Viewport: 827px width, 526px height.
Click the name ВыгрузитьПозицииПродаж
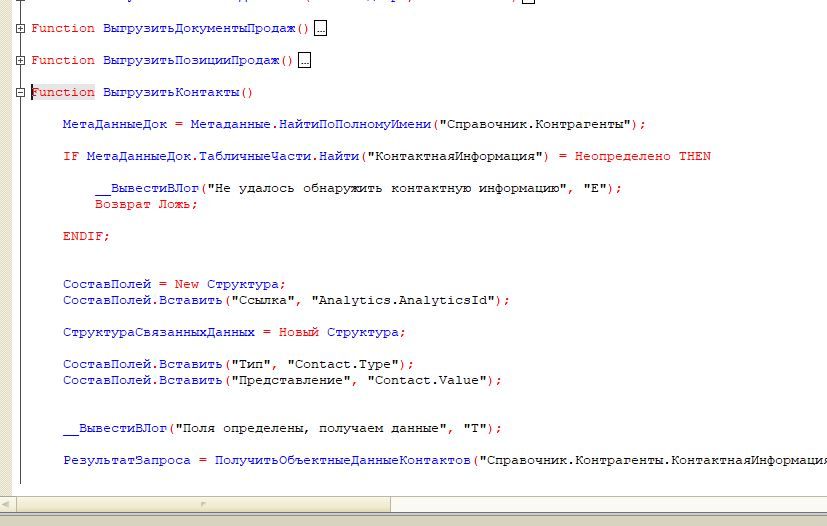click(191, 60)
